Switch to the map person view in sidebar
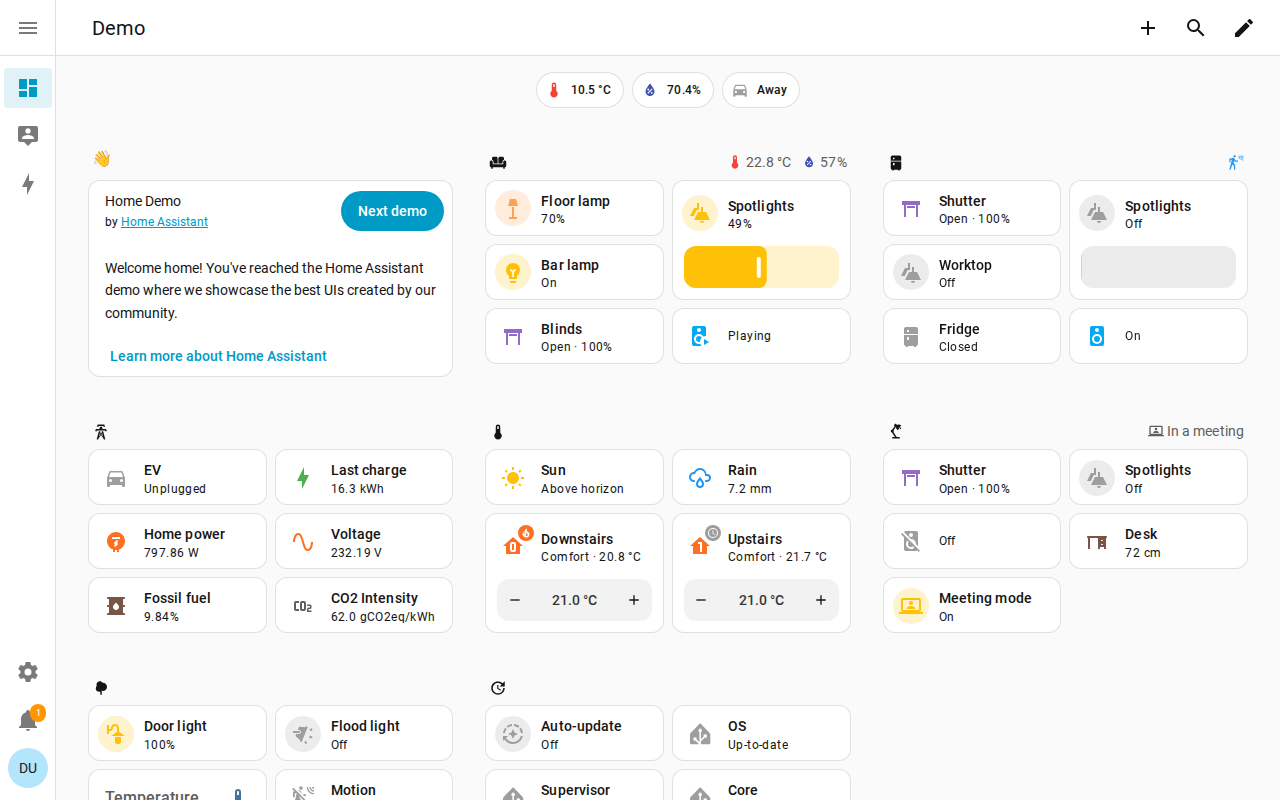The image size is (1280, 800). (x=28, y=134)
